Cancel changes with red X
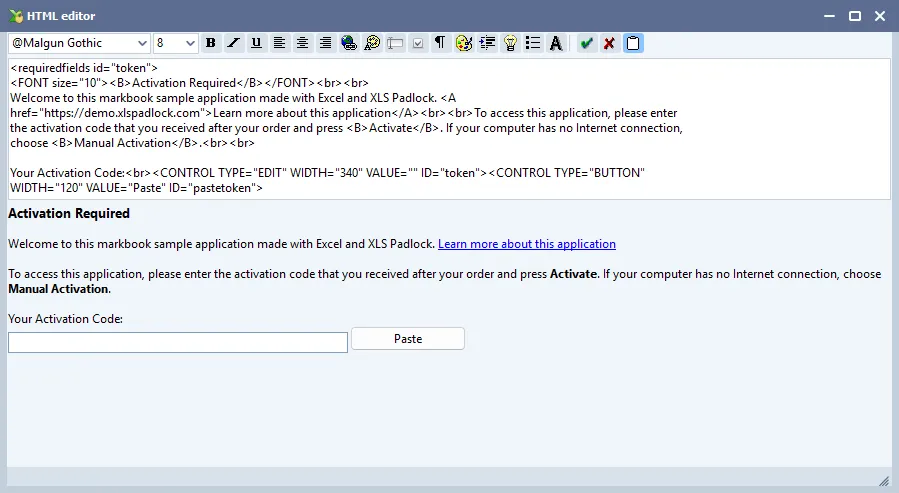 tap(609, 43)
